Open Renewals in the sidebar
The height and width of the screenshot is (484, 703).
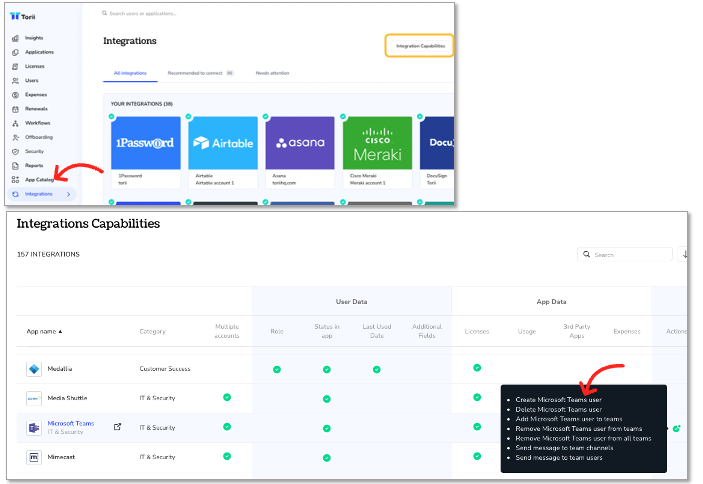(x=36, y=109)
